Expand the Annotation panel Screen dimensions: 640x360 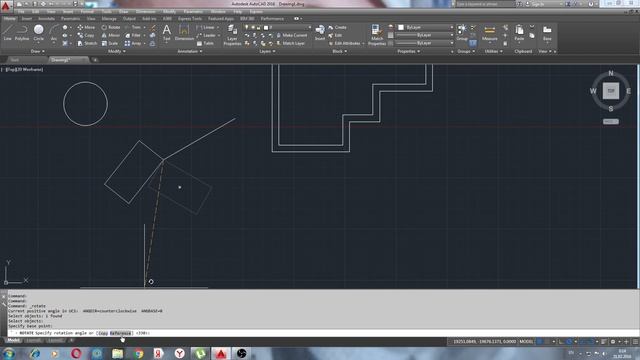tap(190, 51)
